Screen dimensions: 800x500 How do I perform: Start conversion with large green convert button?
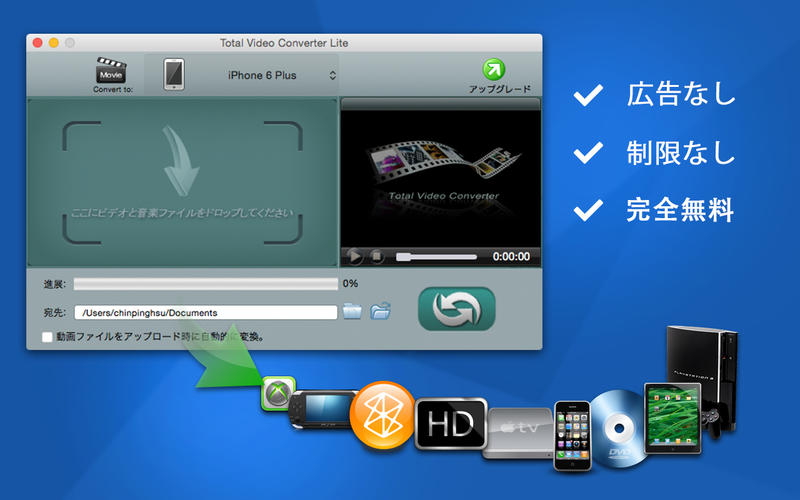[457, 309]
